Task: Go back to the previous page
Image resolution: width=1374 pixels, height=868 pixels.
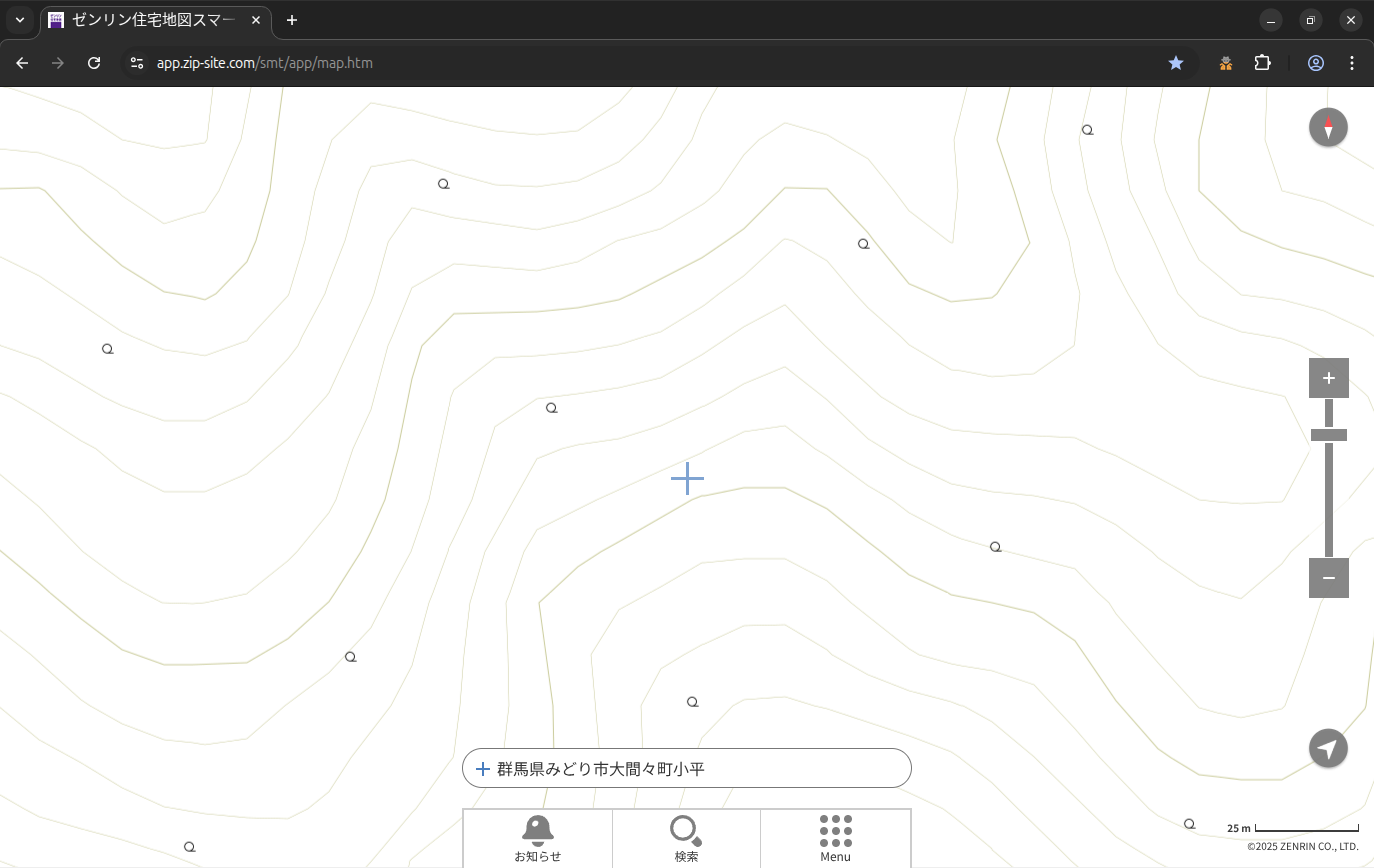Action: coord(22,63)
